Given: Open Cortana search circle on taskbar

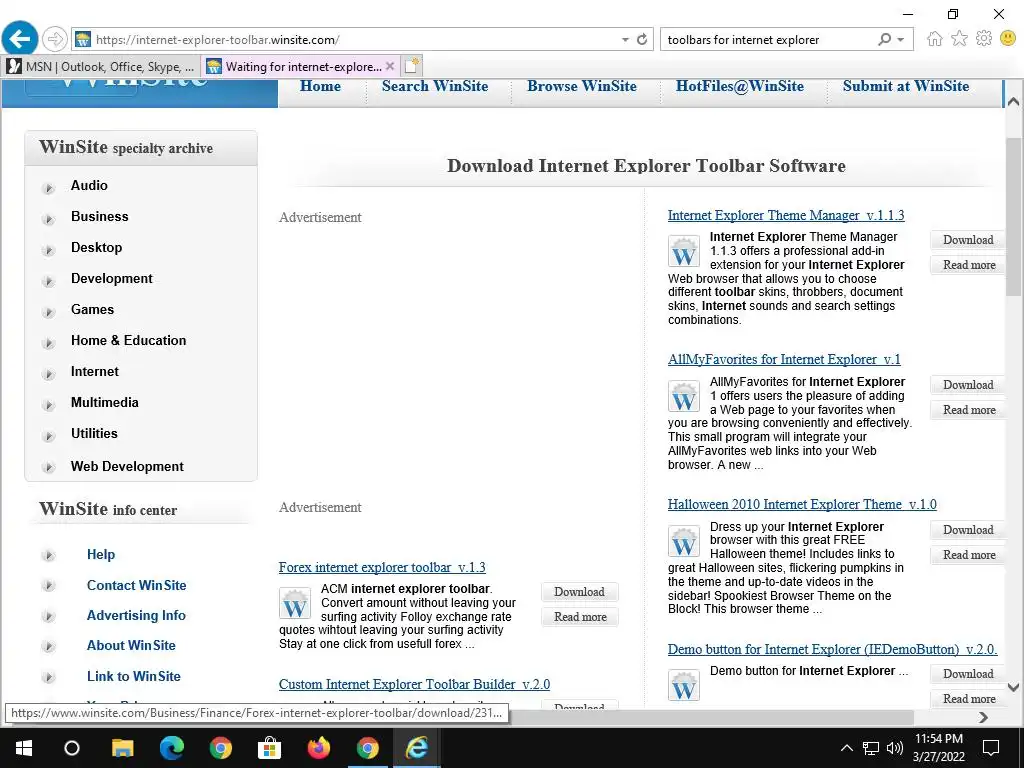Looking at the screenshot, I should pyautogui.click(x=72, y=748).
